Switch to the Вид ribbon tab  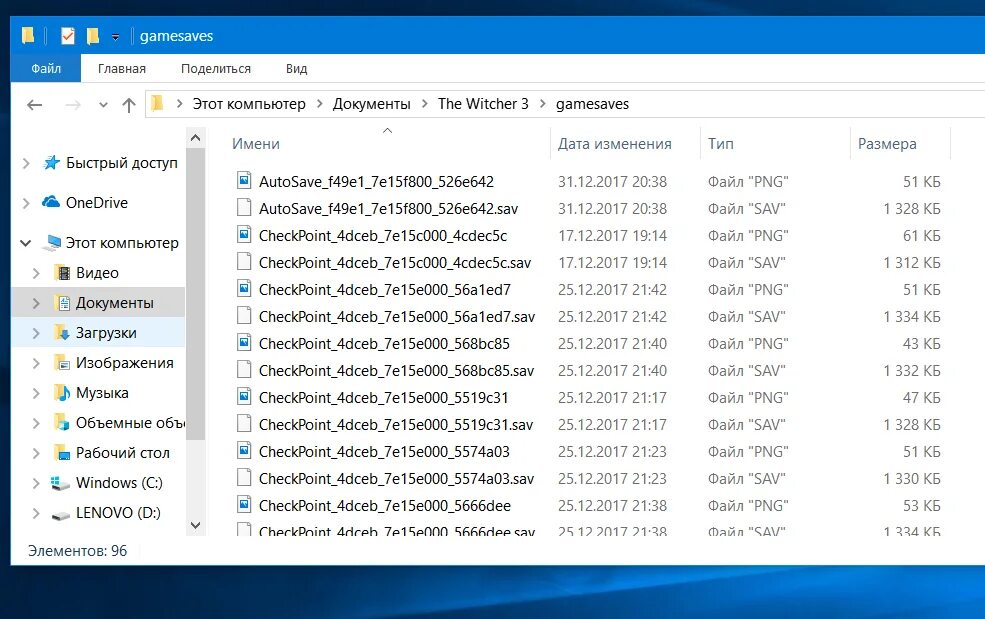(297, 68)
